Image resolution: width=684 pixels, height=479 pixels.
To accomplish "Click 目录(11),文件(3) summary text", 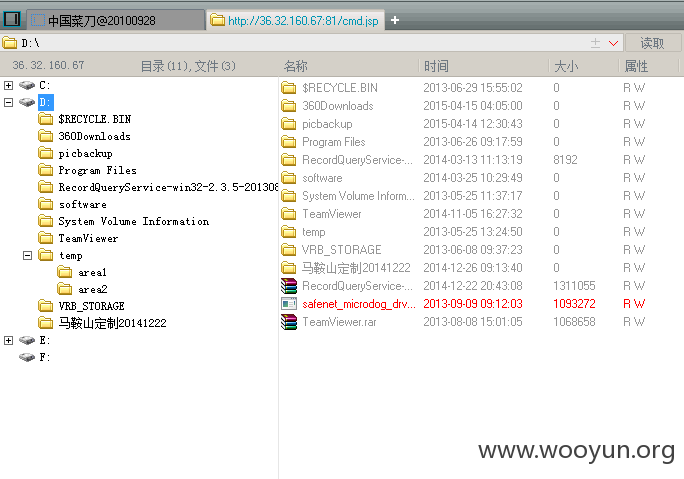I will 188,66.
